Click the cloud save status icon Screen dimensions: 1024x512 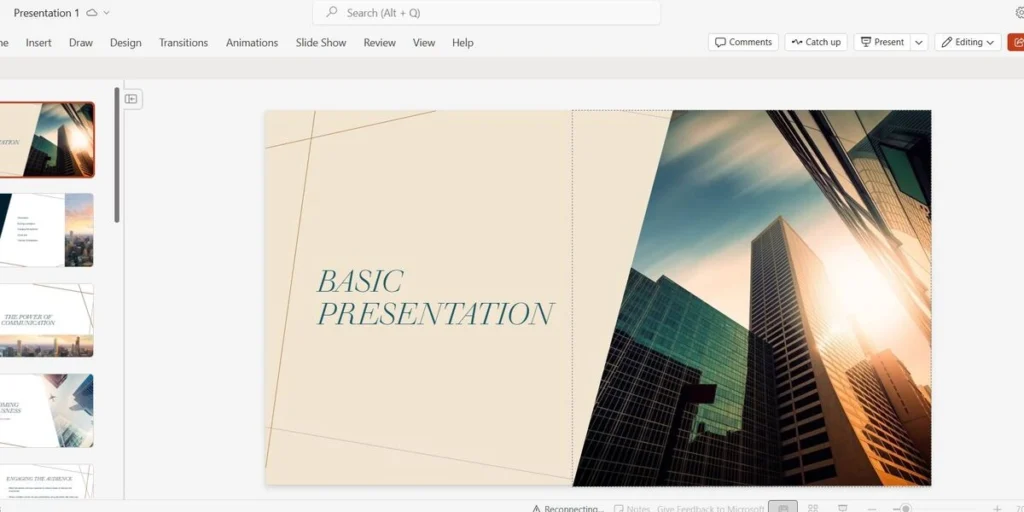92,12
